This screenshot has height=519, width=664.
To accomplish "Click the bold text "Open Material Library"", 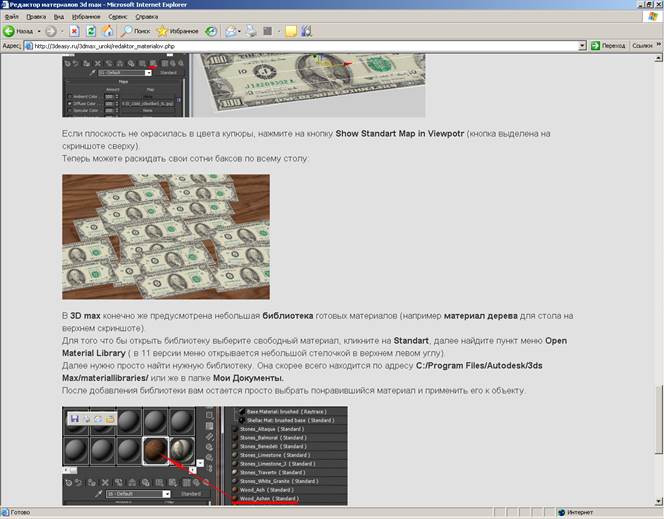I will (x=314, y=347).
